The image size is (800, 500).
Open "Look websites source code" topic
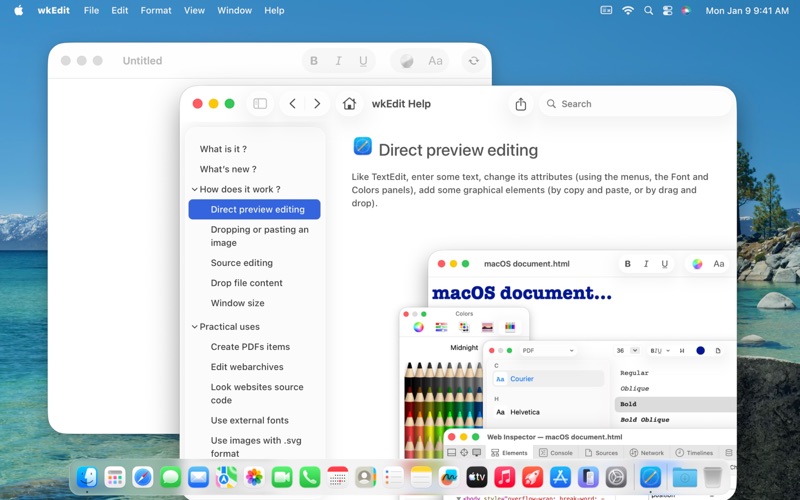(257, 393)
